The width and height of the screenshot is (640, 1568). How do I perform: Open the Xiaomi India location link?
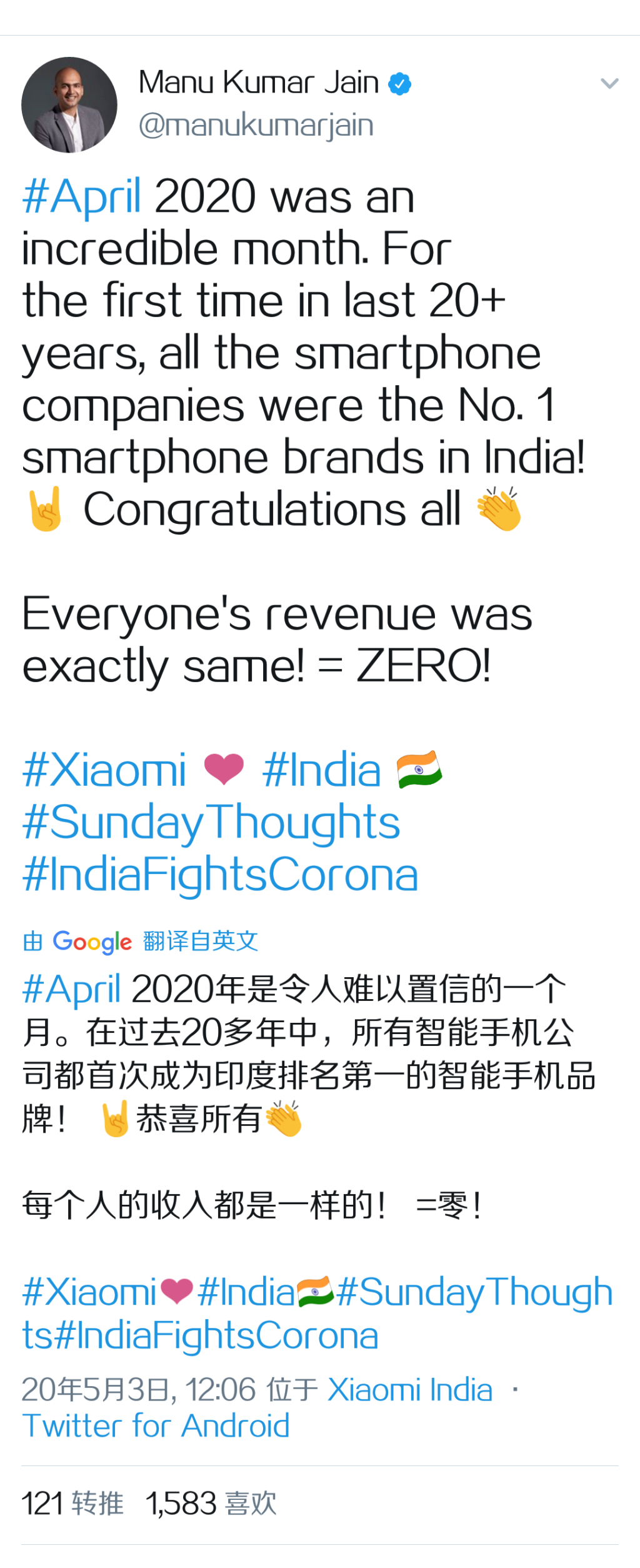click(x=410, y=1390)
